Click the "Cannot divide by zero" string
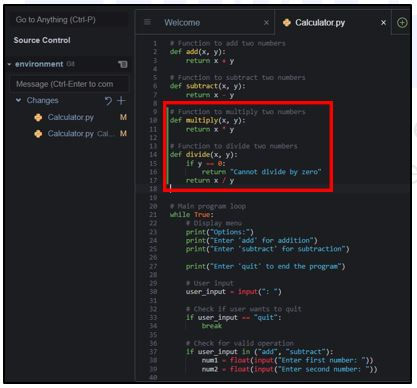Image resolution: width=417 pixels, height=388 pixels. pos(276,172)
